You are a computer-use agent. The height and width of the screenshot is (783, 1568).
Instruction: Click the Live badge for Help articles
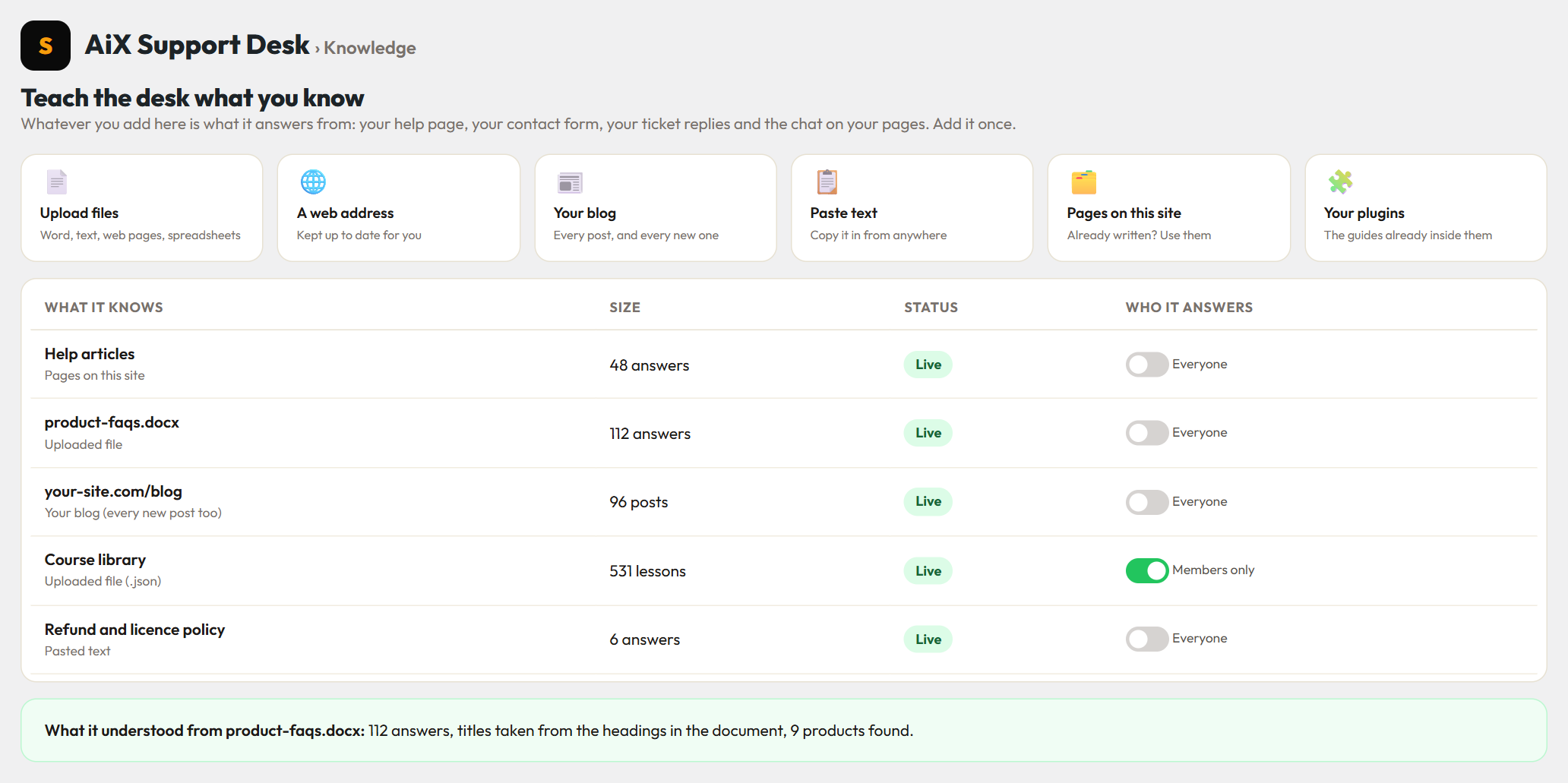point(928,365)
